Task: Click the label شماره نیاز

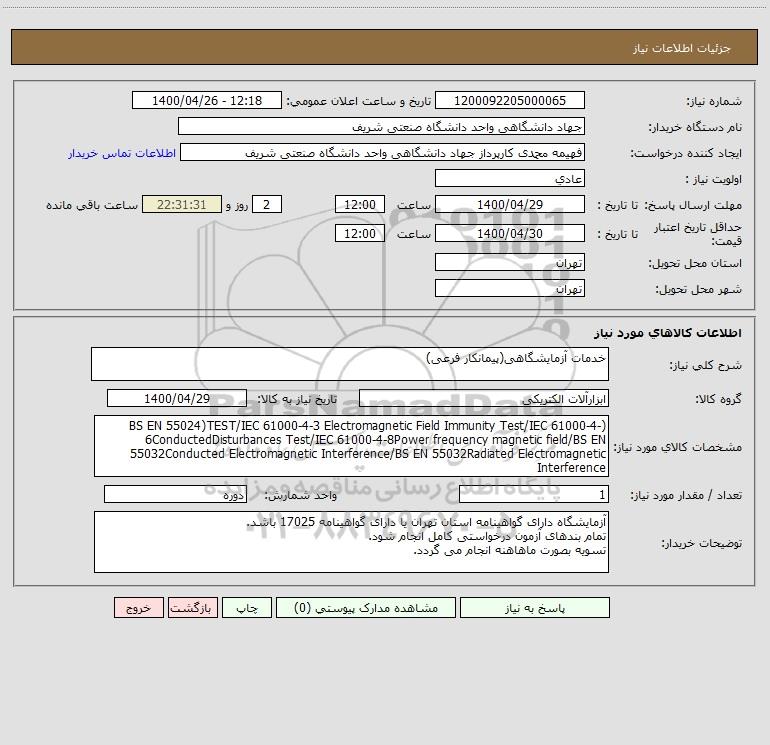Action: (x=714, y=102)
